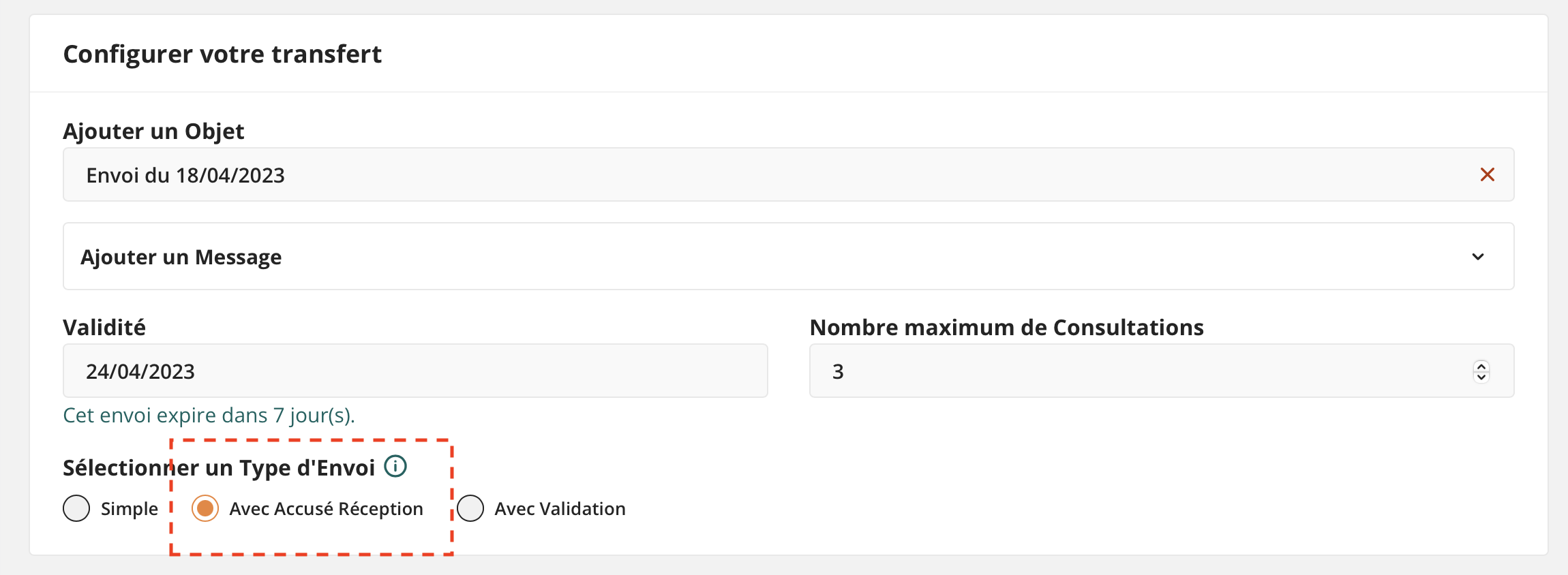Click the Configurer votre transfert heading
Viewport: 1568px width, 575px height.
[222, 54]
